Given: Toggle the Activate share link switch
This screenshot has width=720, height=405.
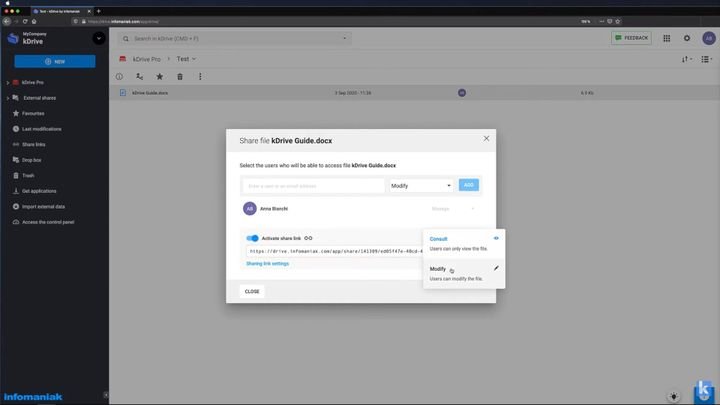Looking at the screenshot, I should point(252,238).
